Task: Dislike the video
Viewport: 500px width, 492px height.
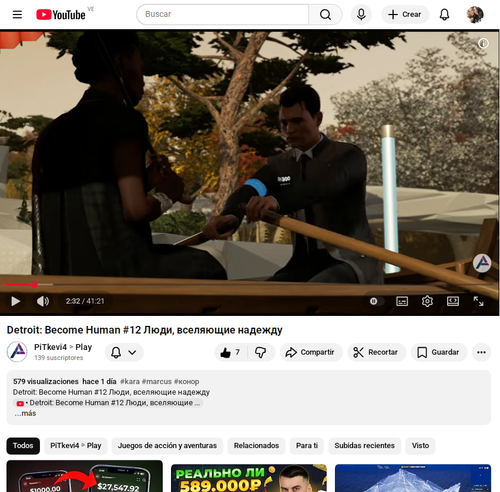Action: pos(261,352)
